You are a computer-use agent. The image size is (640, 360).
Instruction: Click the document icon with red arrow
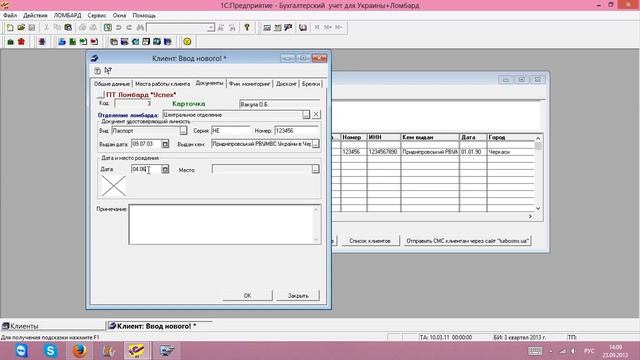(x=94, y=42)
